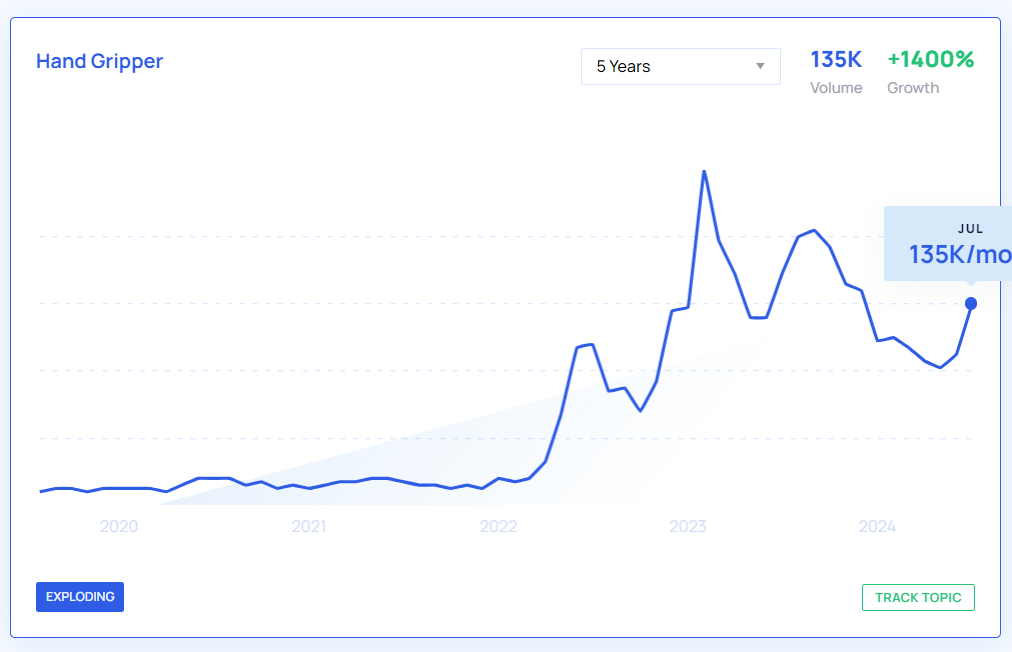Viewport: 1012px width, 652px height.
Task: Click the mid-2022 peak on the trend line
Action: coord(592,344)
